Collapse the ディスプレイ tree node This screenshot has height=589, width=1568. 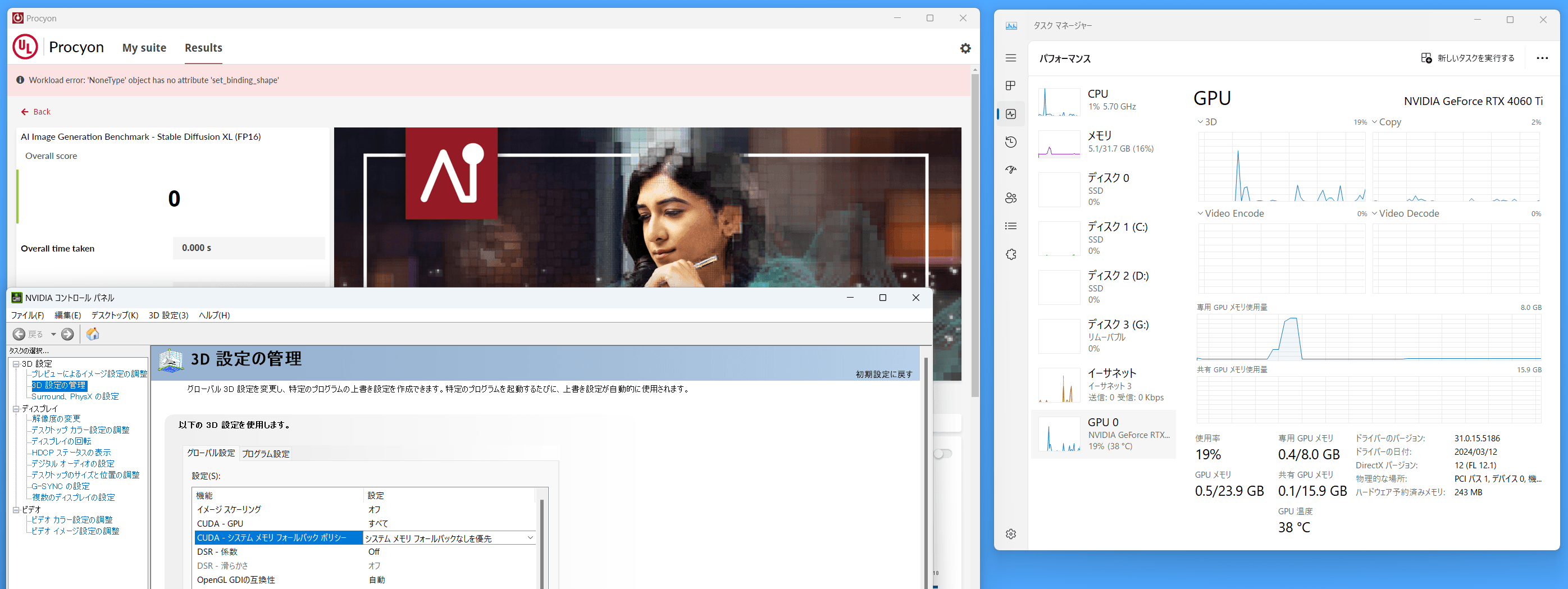pyautogui.click(x=16, y=409)
